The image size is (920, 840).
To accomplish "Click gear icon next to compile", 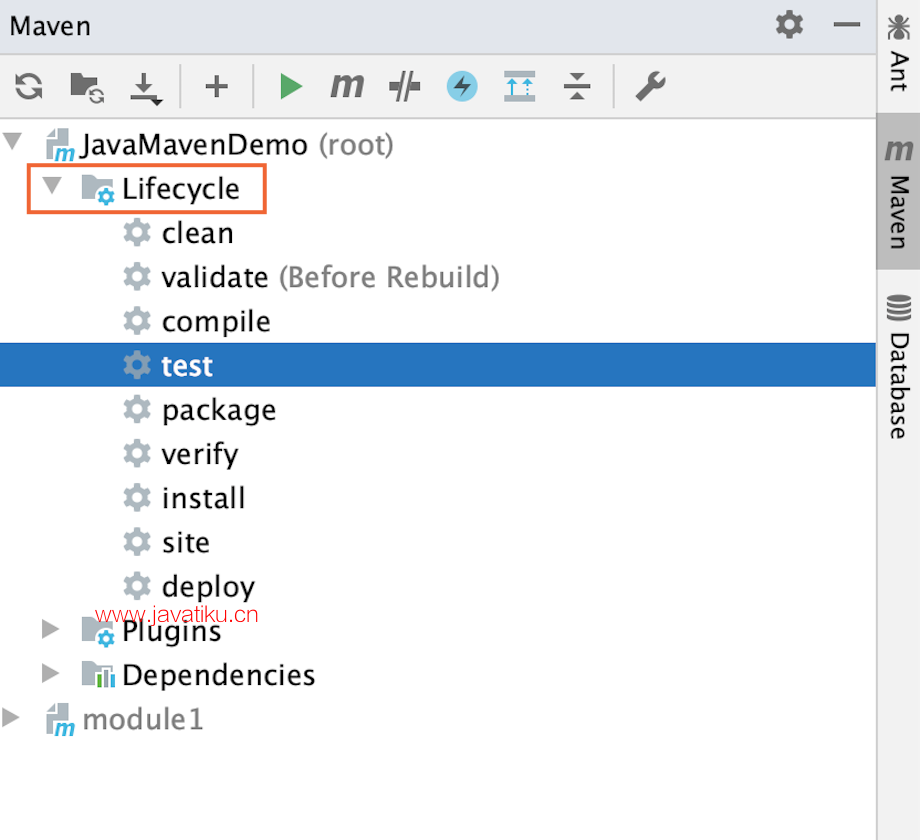I will pos(137,321).
